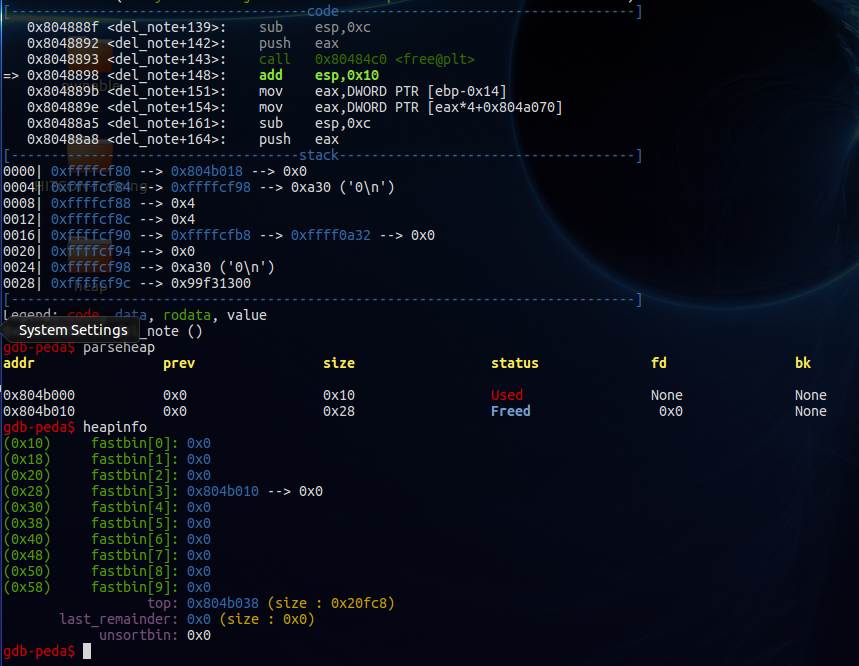The image size is (859, 666).
Task: Click address 0x804888f at del_note+139
Action: coord(63,27)
